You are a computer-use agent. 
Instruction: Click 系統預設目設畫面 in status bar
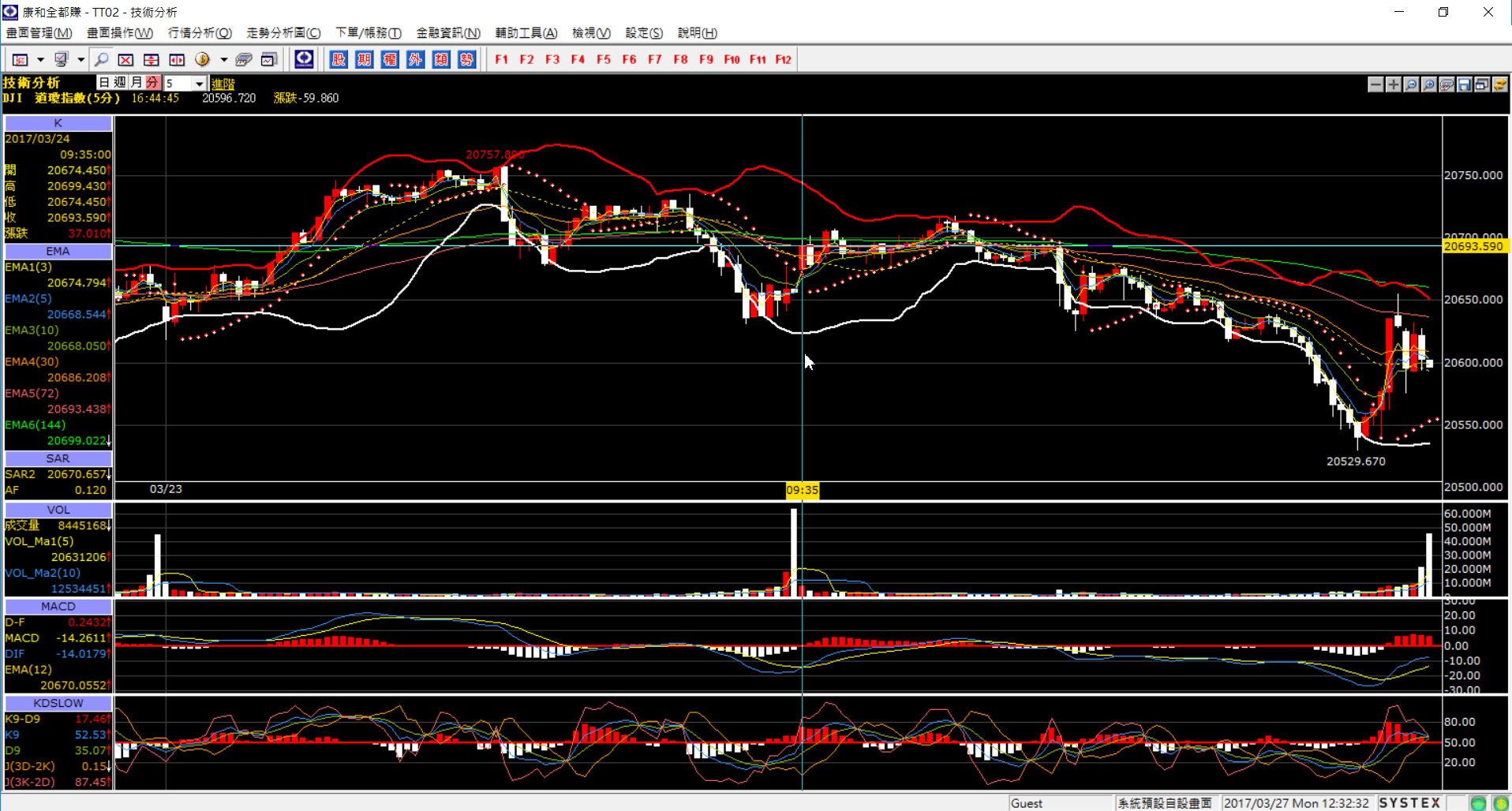click(x=1165, y=803)
